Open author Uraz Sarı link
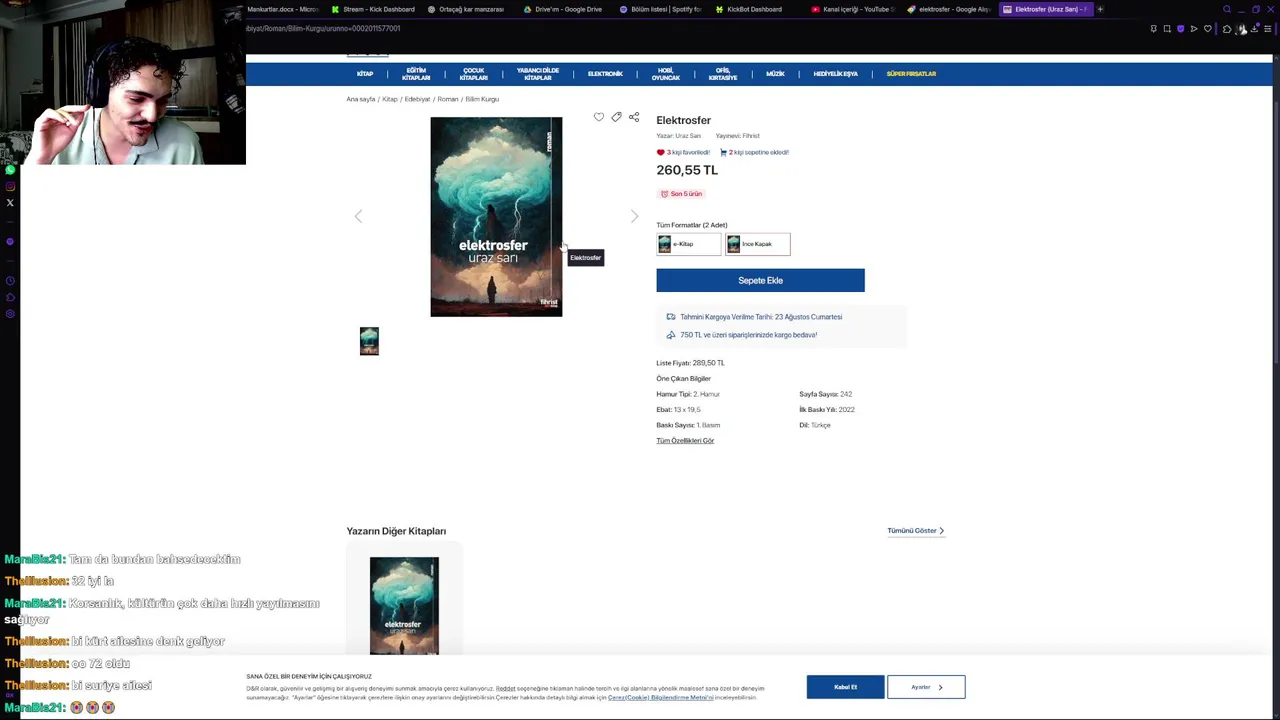This screenshot has height=720, width=1280. point(688,136)
